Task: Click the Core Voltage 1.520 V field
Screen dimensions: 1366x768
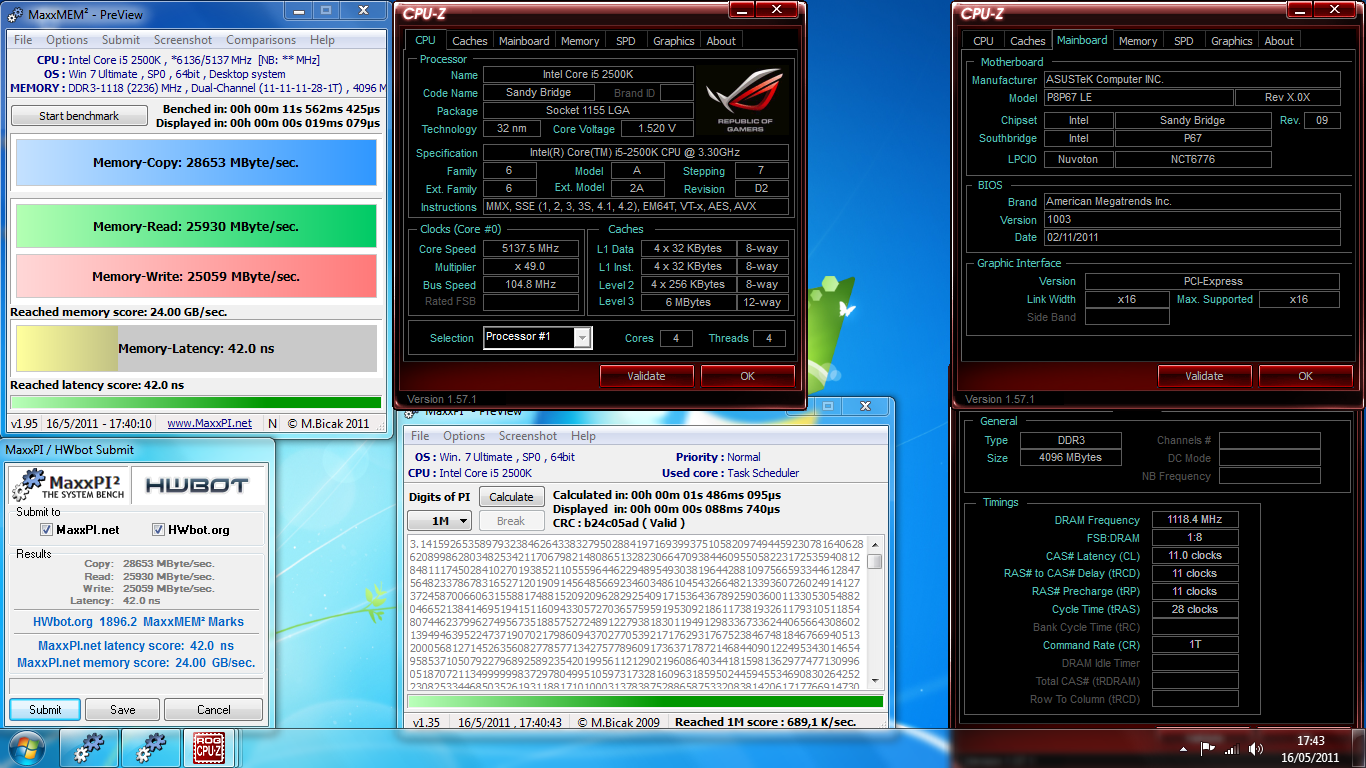Action: click(x=657, y=129)
